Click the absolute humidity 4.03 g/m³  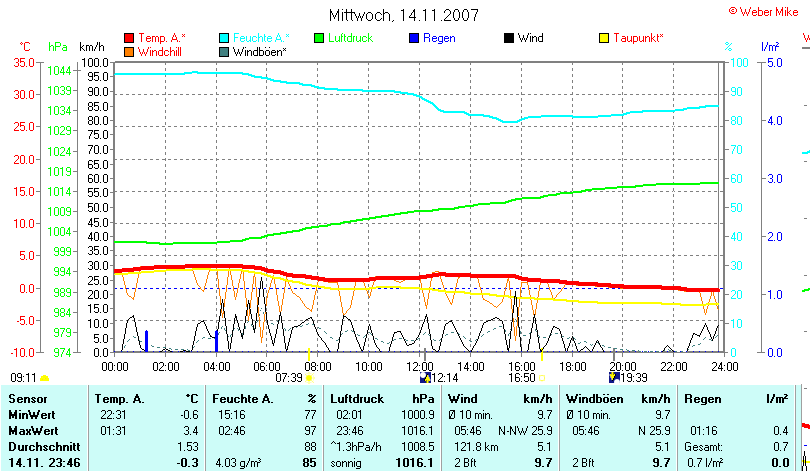[x=238, y=463]
